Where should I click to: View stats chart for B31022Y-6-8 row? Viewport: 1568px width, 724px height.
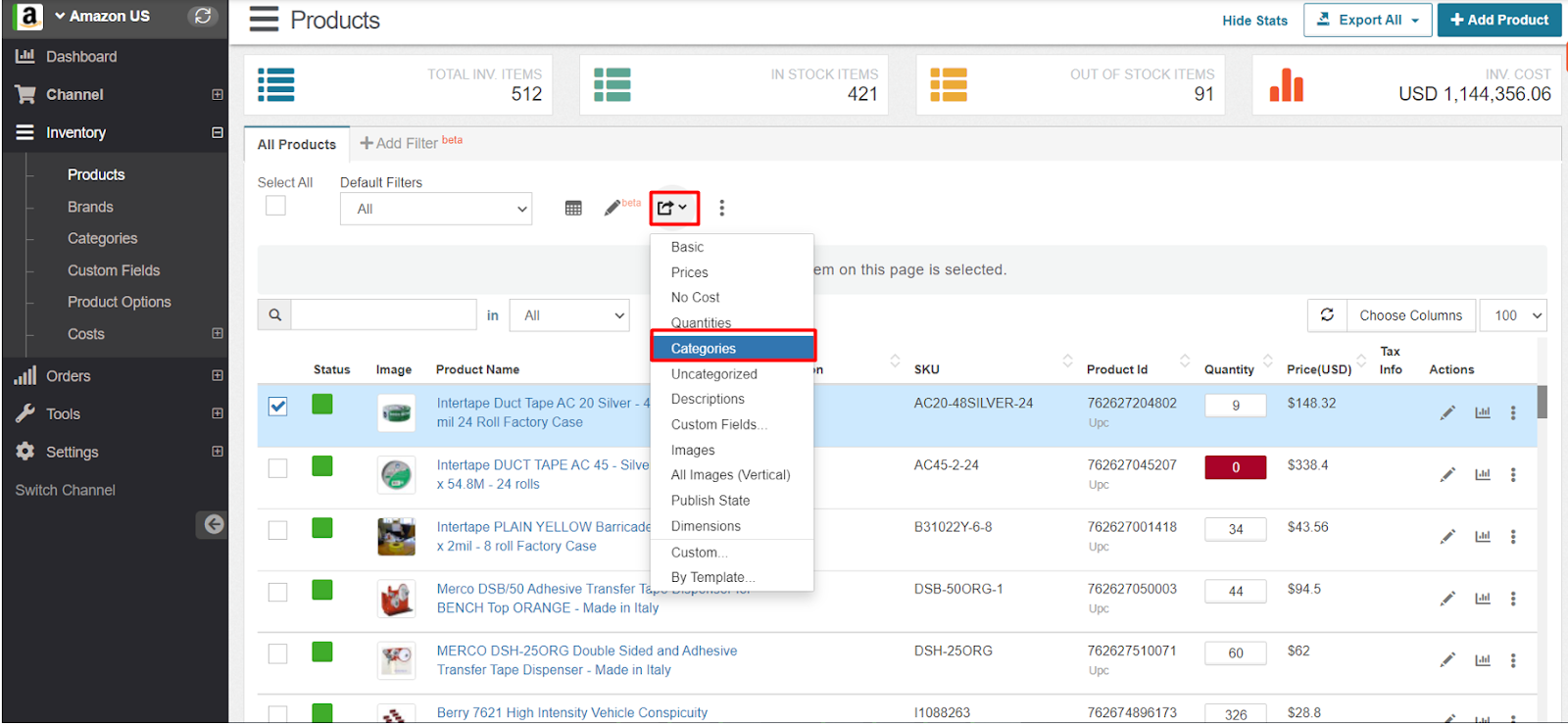pos(1483,537)
